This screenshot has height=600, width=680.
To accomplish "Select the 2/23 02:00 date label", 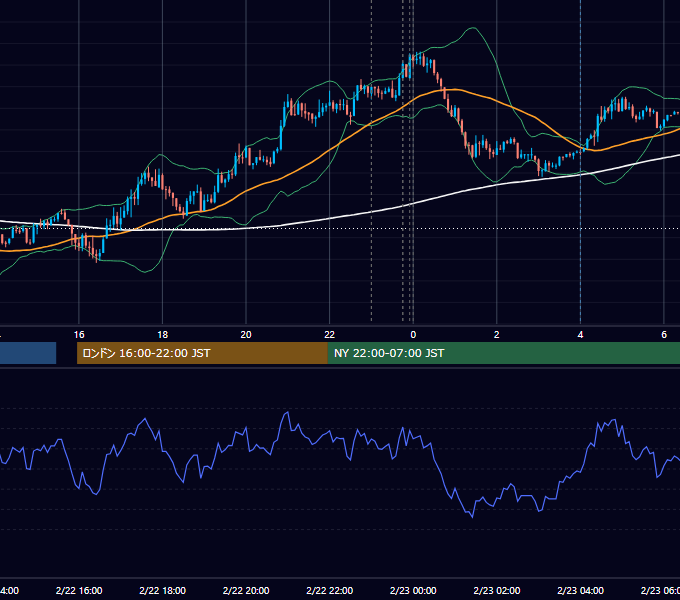I will pos(497,590).
